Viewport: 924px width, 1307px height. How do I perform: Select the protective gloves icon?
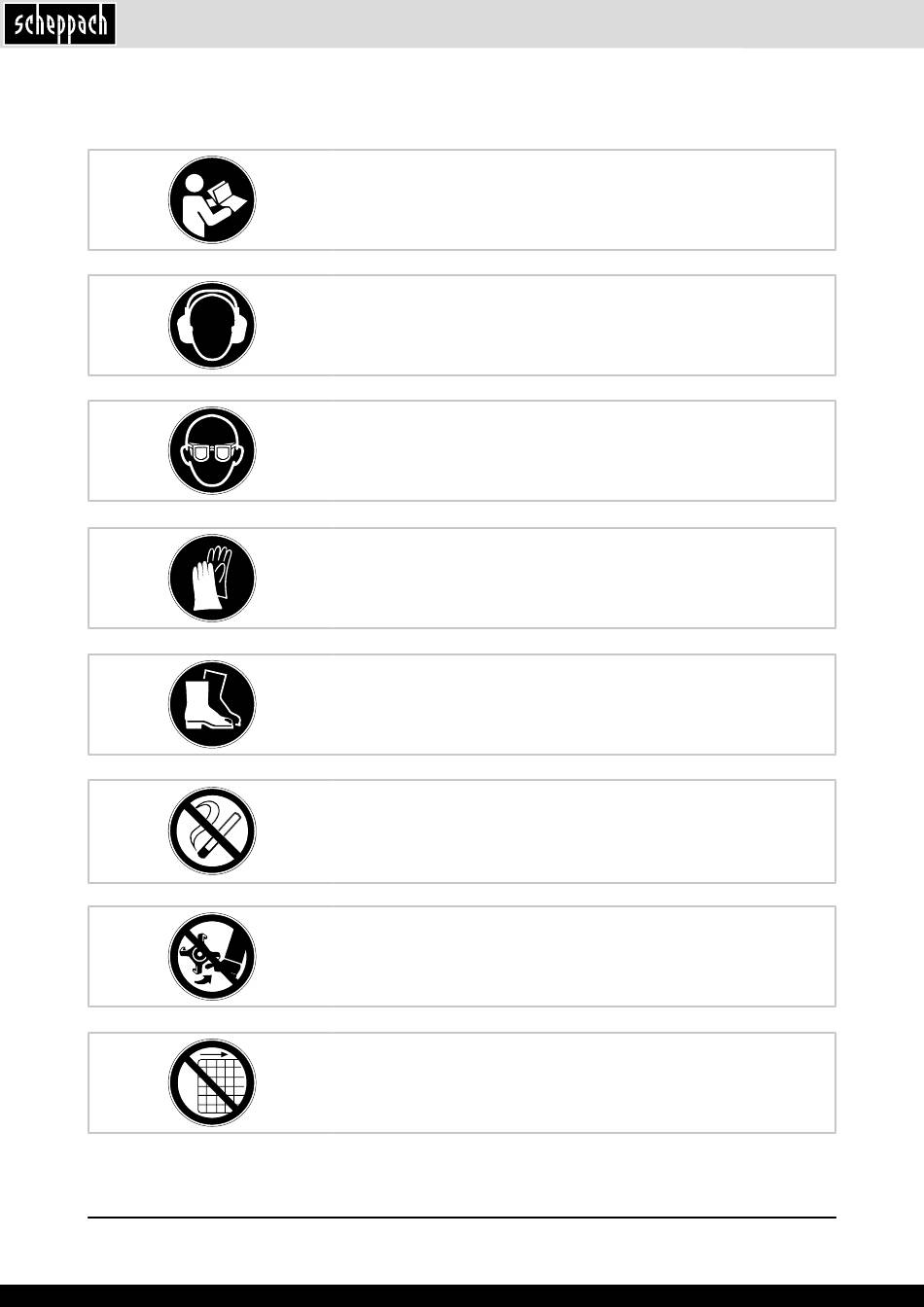[212, 578]
